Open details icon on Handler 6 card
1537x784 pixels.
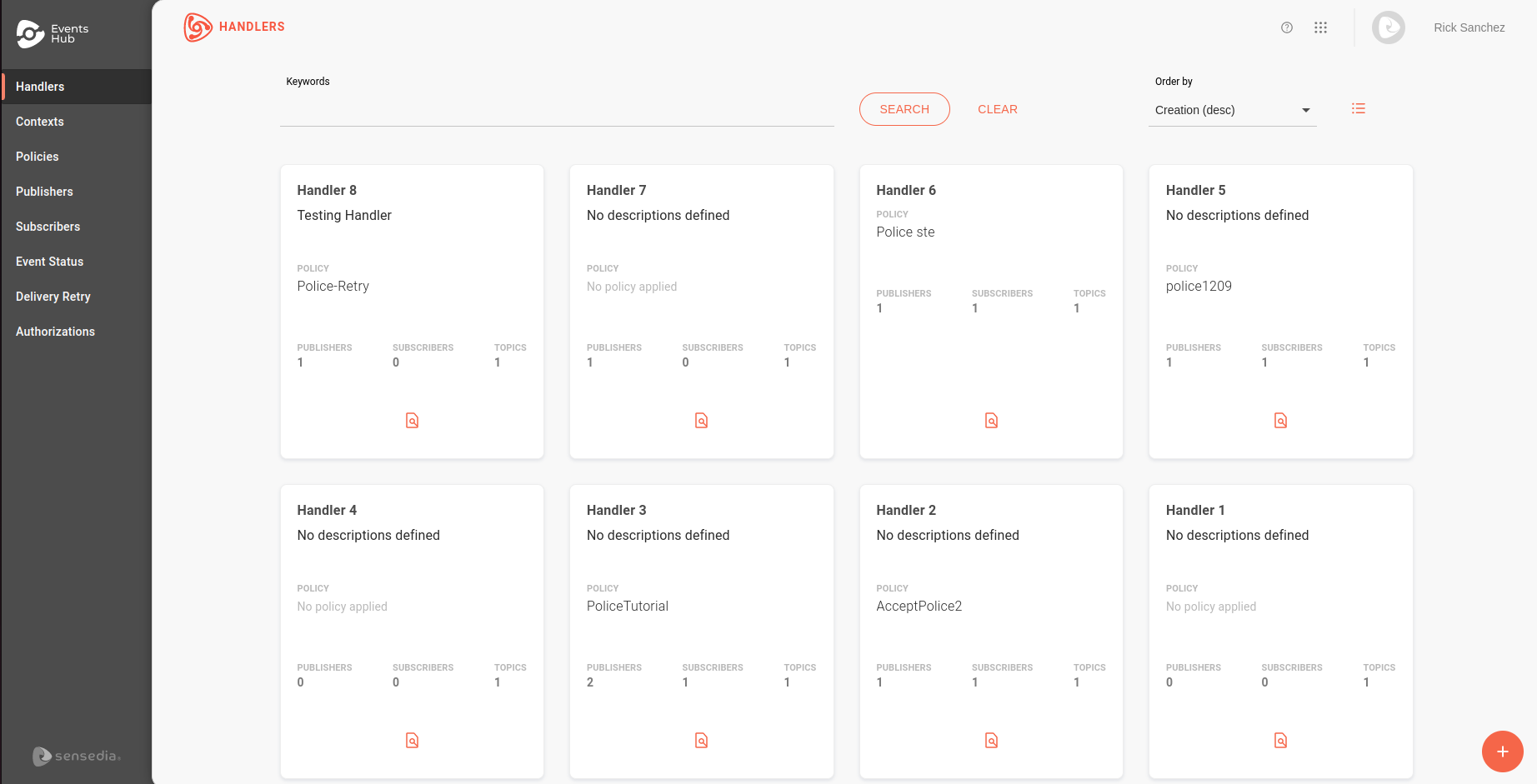coord(990,420)
